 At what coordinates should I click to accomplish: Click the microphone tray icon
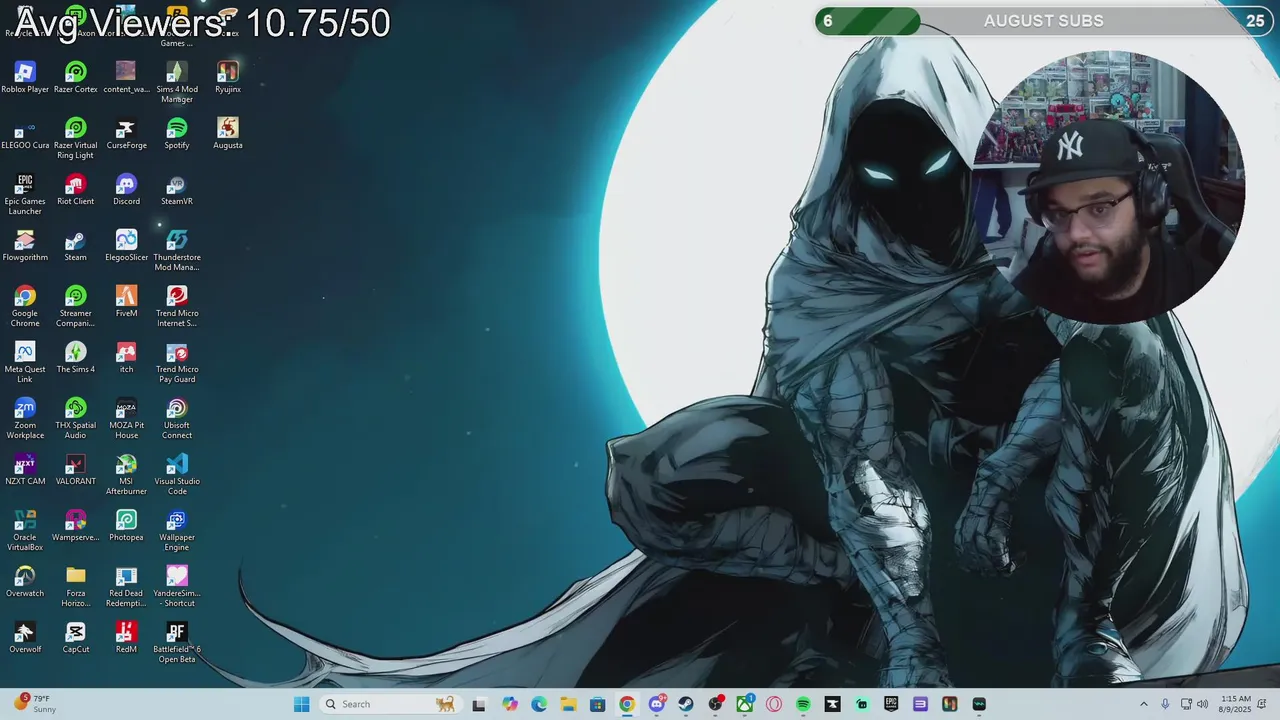point(1165,704)
